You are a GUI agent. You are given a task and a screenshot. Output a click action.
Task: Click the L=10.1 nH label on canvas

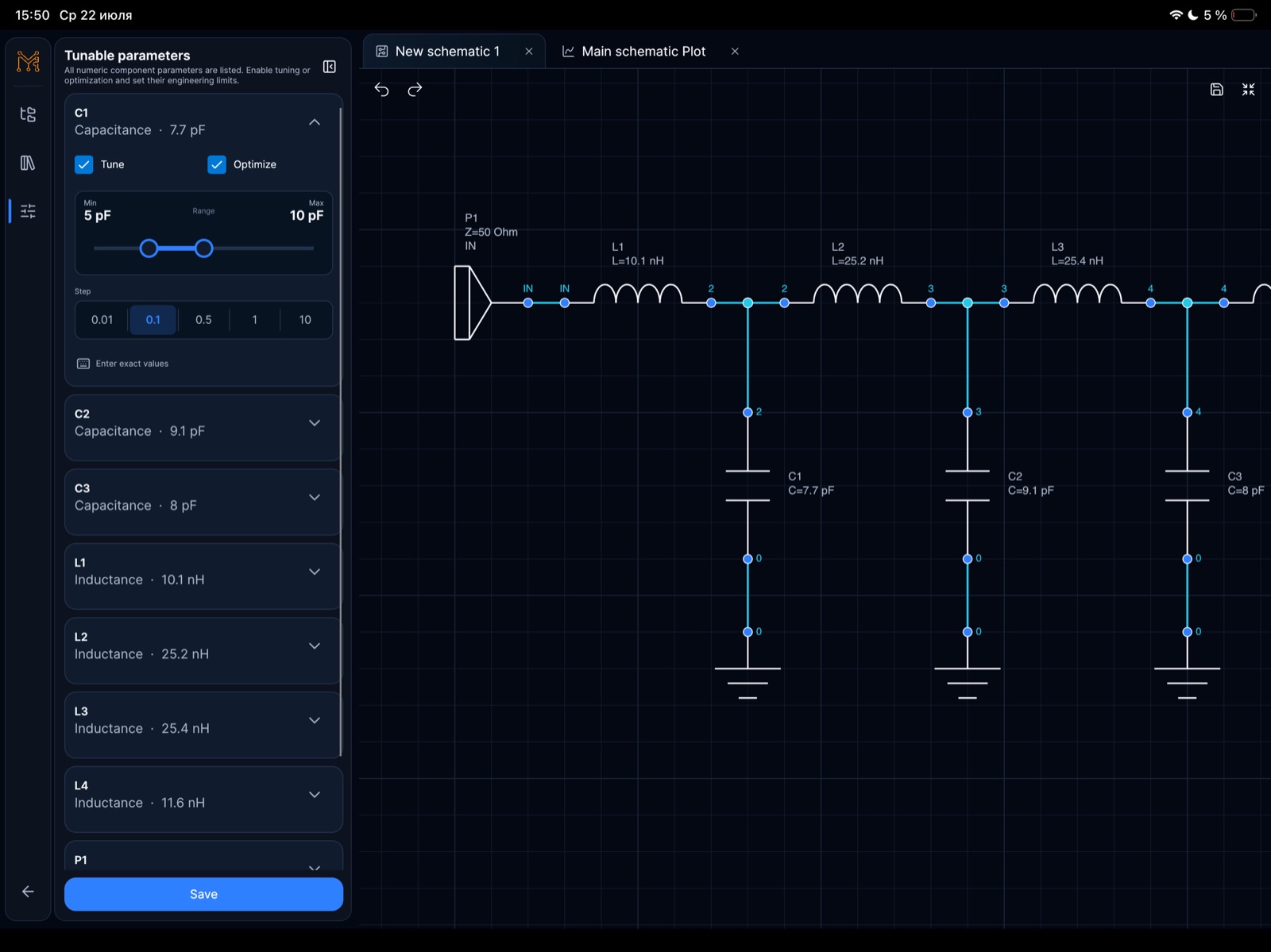[x=638, y=261]
